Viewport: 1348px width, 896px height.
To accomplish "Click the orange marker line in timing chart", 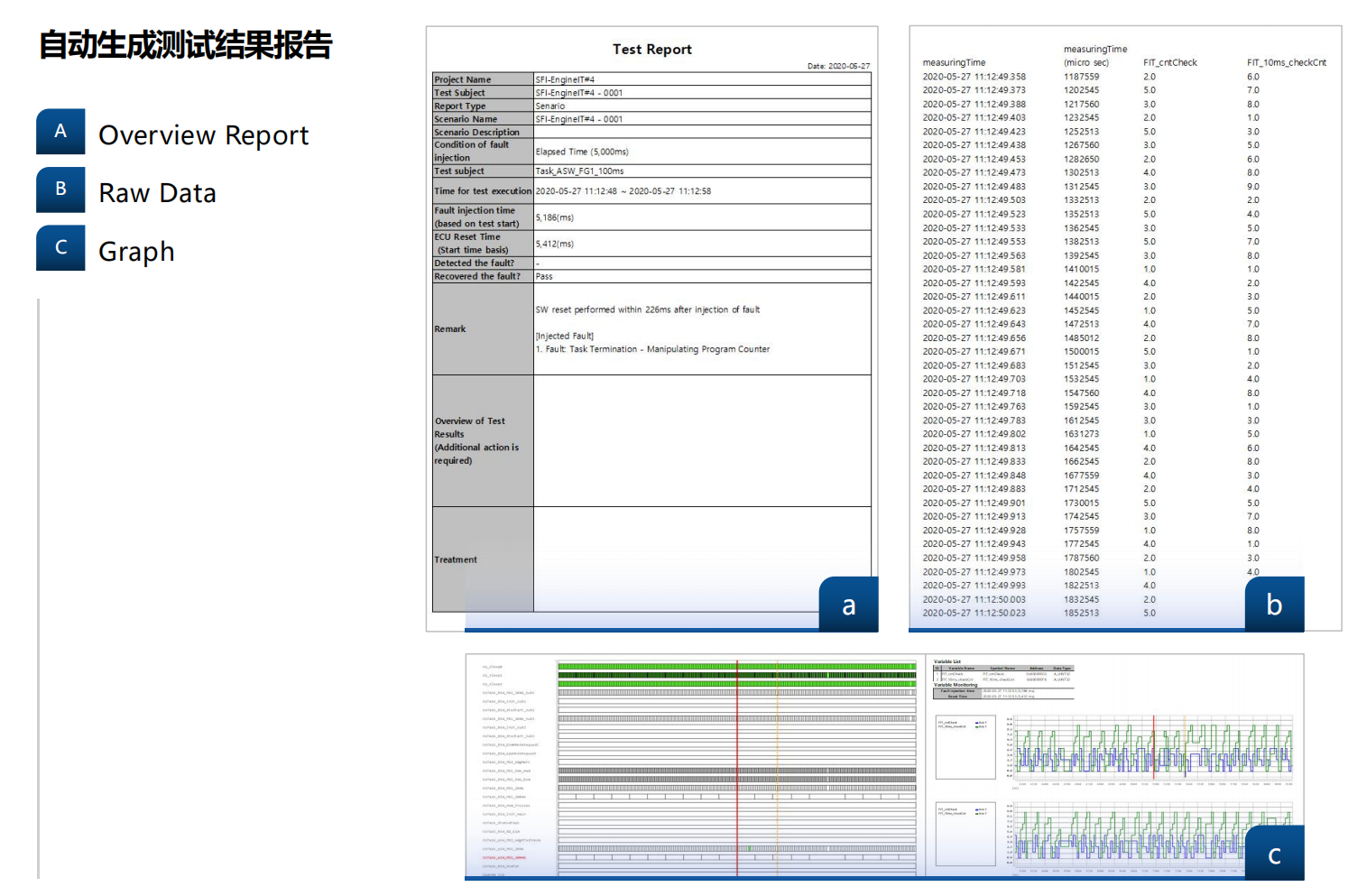I will pyautogui.click(x=777, y=767).
